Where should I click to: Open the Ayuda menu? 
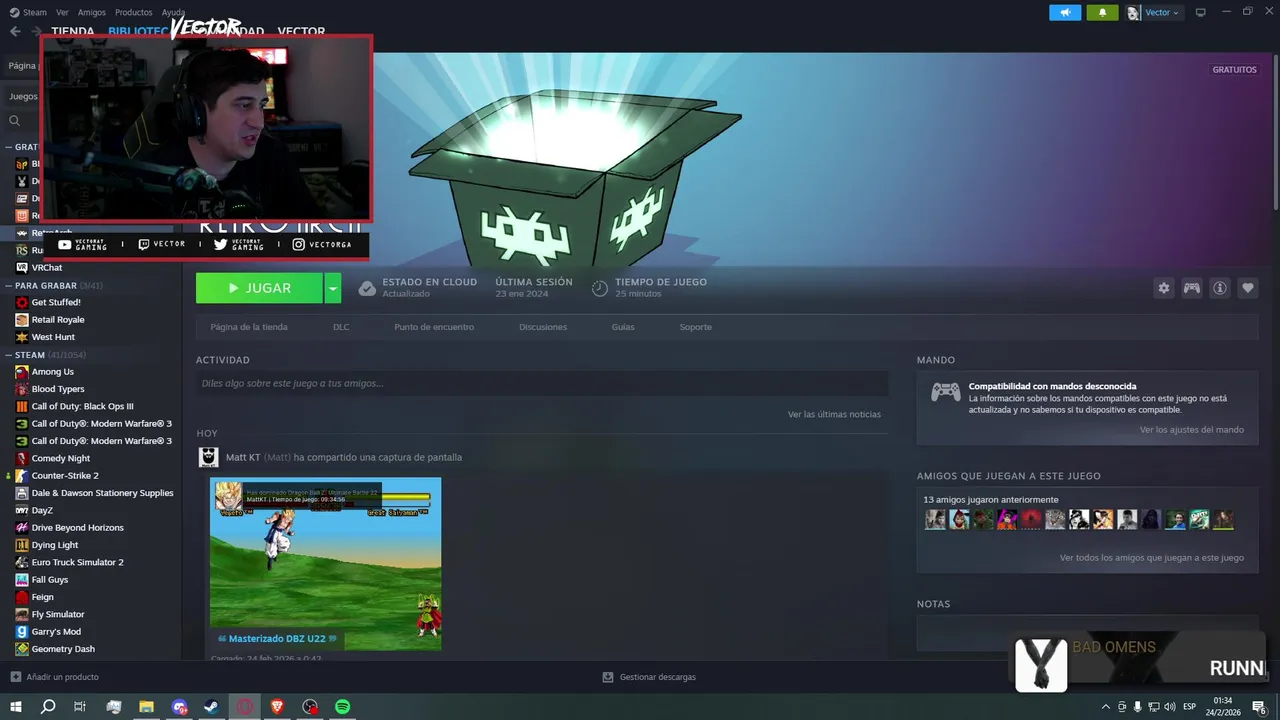173,12
